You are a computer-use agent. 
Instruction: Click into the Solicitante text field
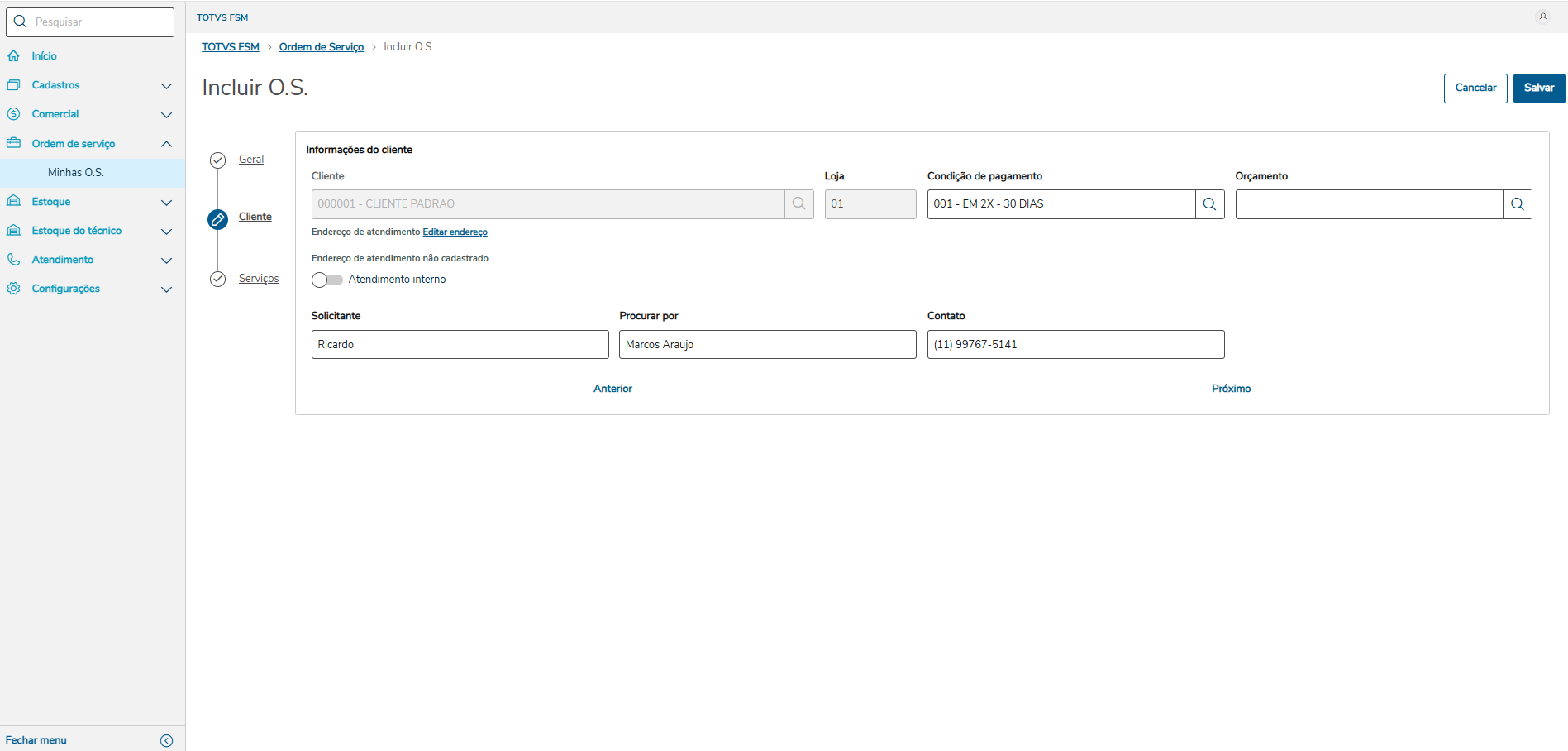[x=460, y=345]
